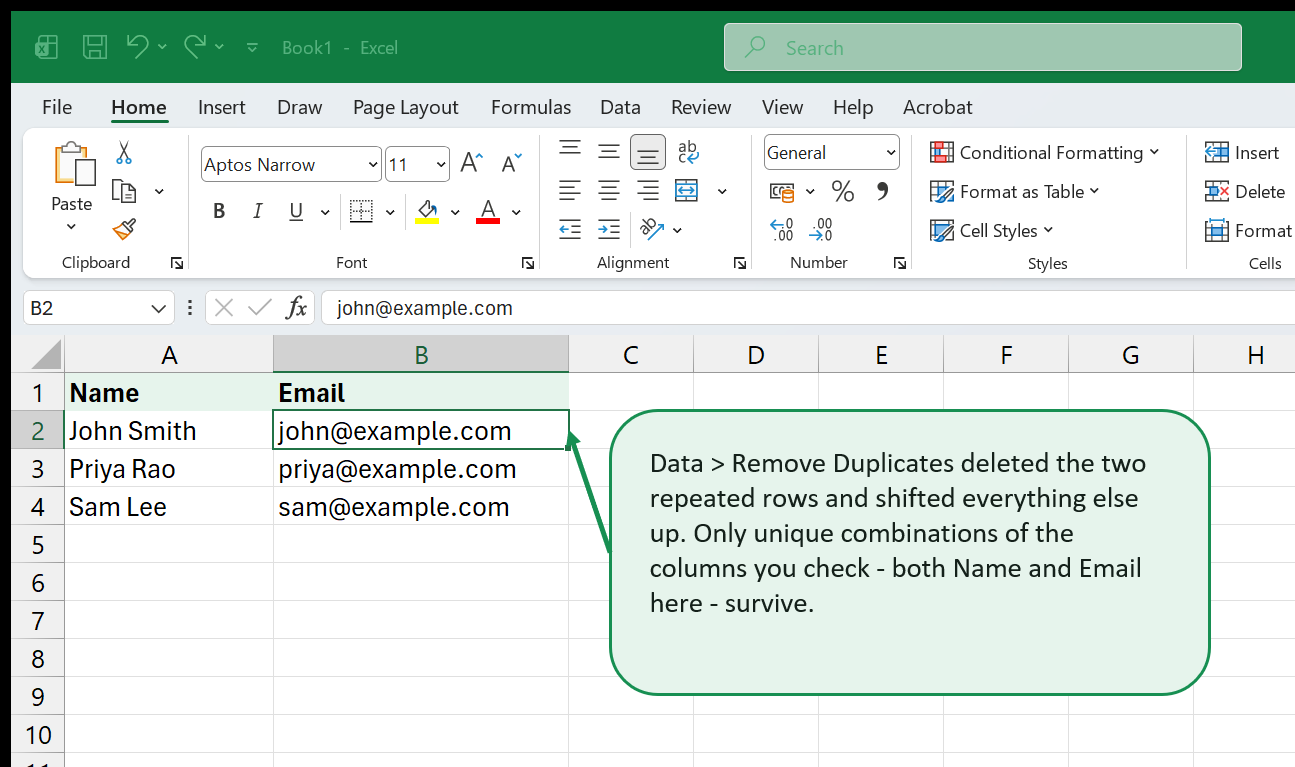Image resolution: width=1295 pixels, height=767 pixels.
Task: Expand the Copy dropdown arrow
Action: (x=159, y=191)
